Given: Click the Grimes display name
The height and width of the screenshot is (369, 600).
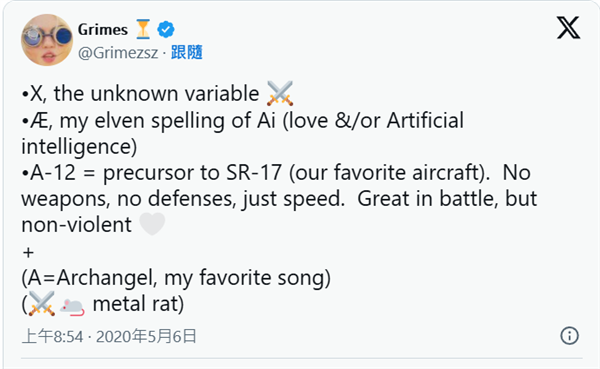Looking at the screenshot, I should (103, 29).
